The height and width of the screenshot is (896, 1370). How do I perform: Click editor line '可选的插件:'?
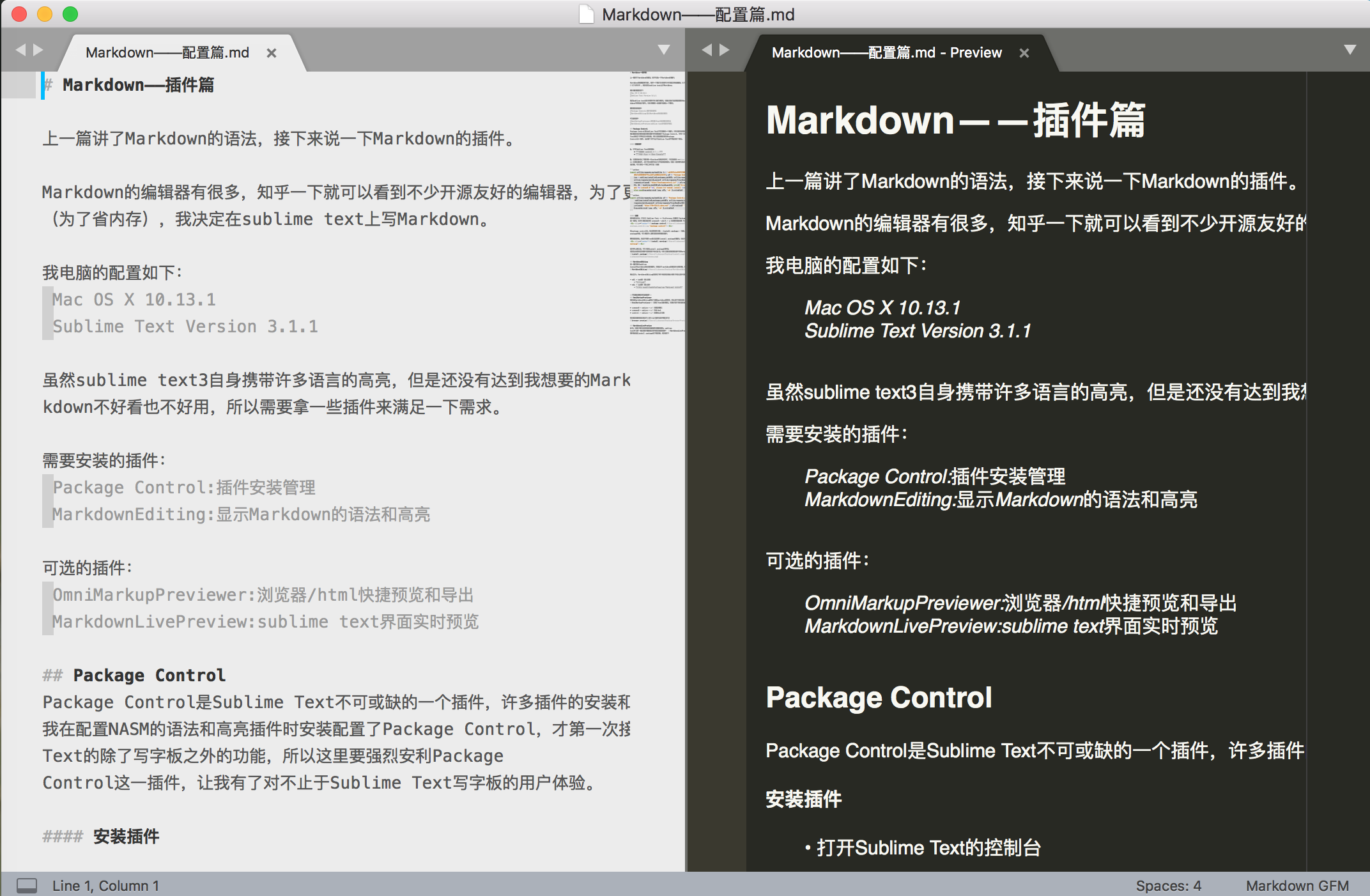[88, 568]
